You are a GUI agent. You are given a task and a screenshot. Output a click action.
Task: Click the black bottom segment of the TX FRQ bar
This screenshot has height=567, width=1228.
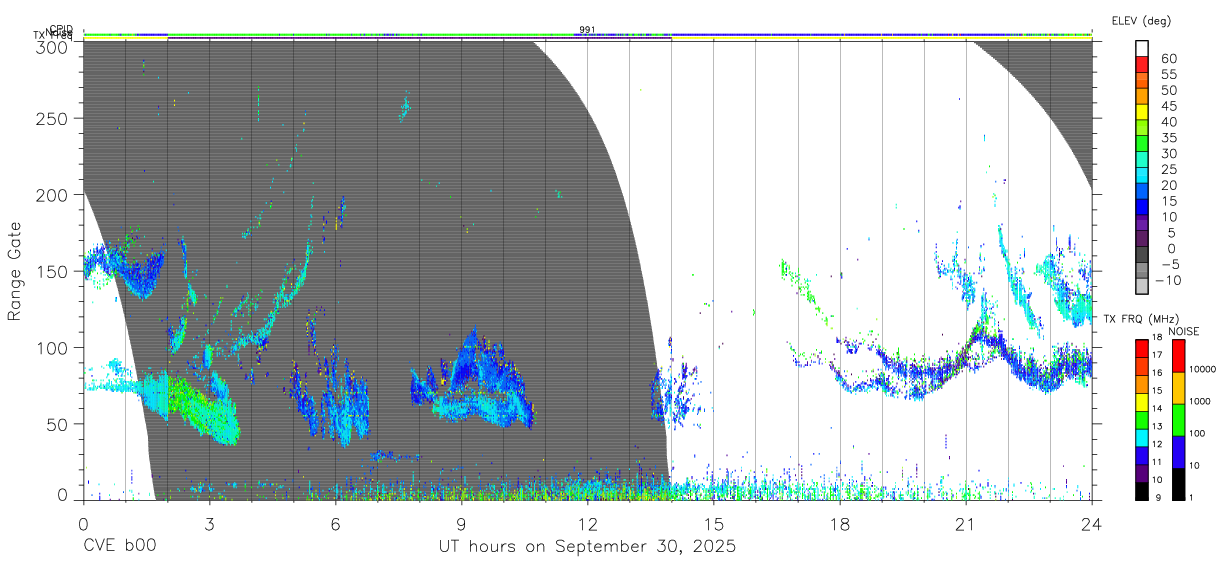(x=1142, y=490)
